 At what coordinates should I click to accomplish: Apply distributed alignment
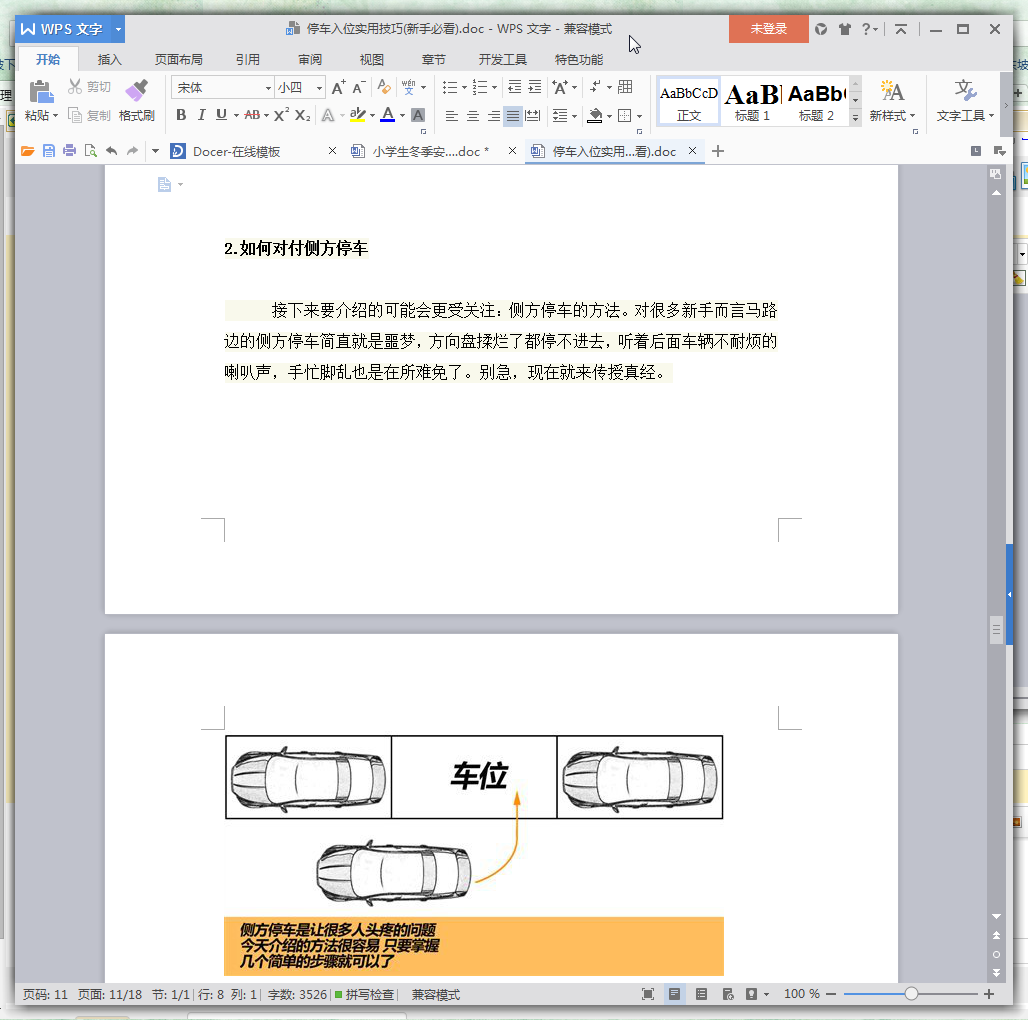click(533, 116)
